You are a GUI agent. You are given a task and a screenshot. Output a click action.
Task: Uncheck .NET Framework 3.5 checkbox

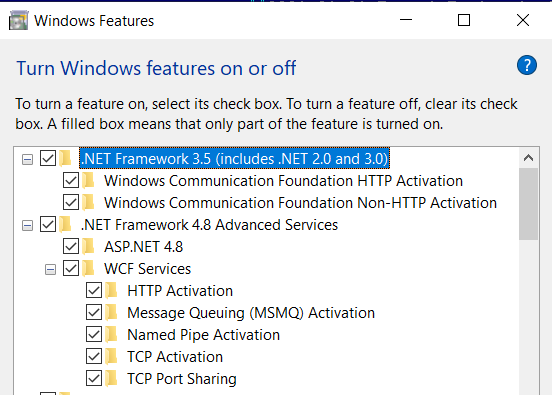[x=48, y=158]
